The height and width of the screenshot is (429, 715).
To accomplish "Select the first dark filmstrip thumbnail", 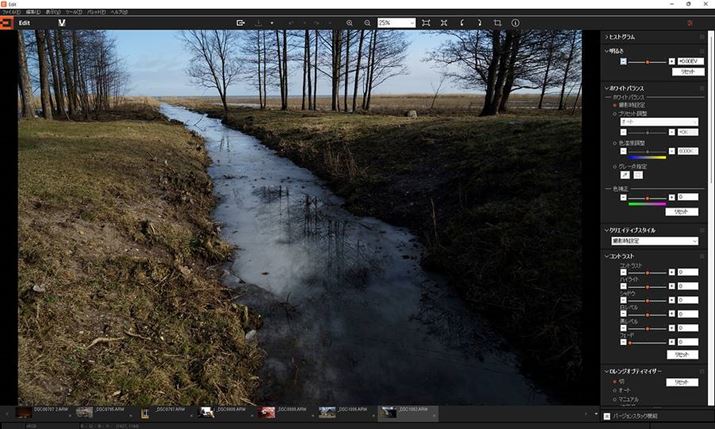I will (24, 413).
